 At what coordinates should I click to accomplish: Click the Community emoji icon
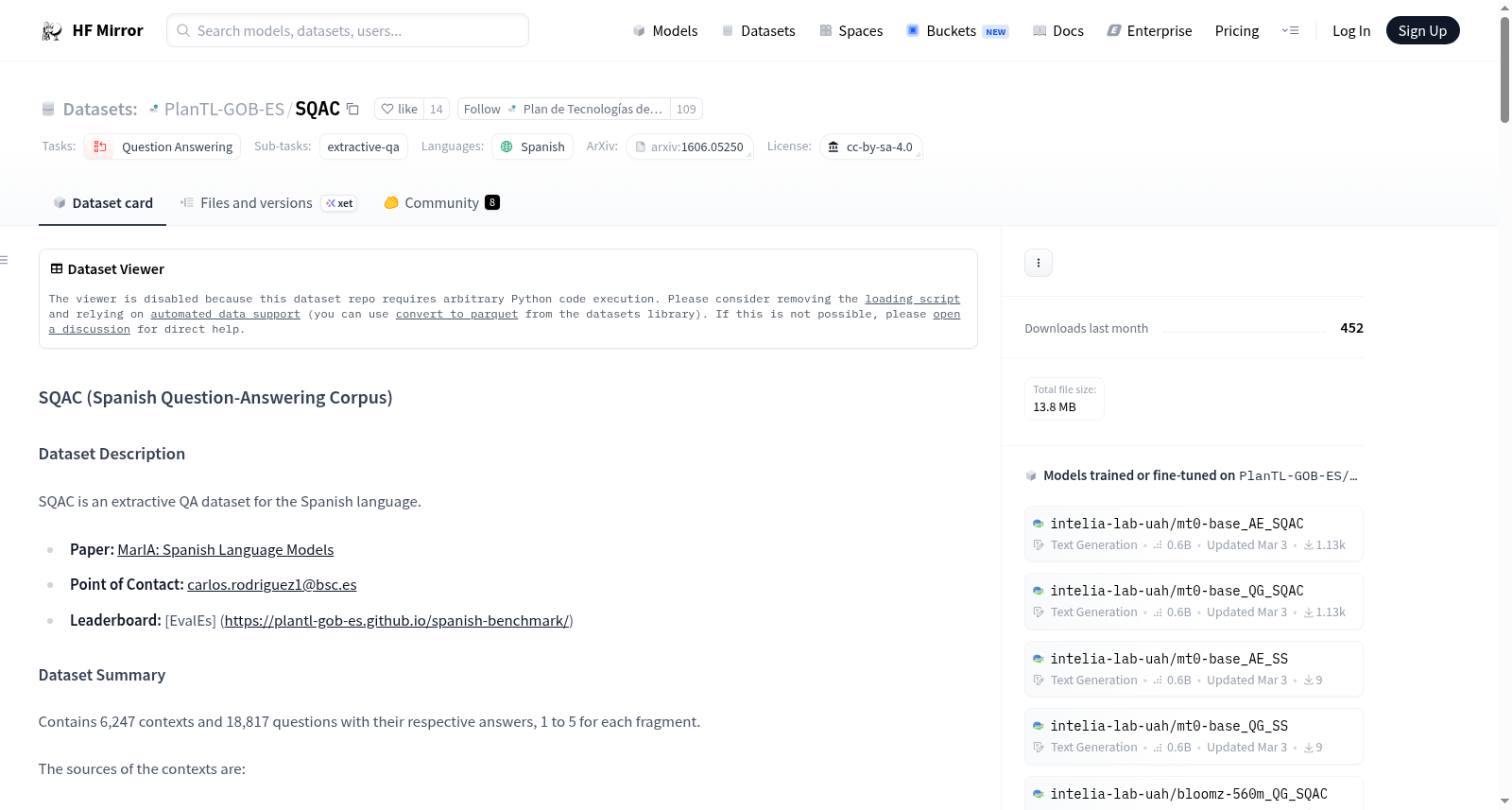(x=391, y=202)
